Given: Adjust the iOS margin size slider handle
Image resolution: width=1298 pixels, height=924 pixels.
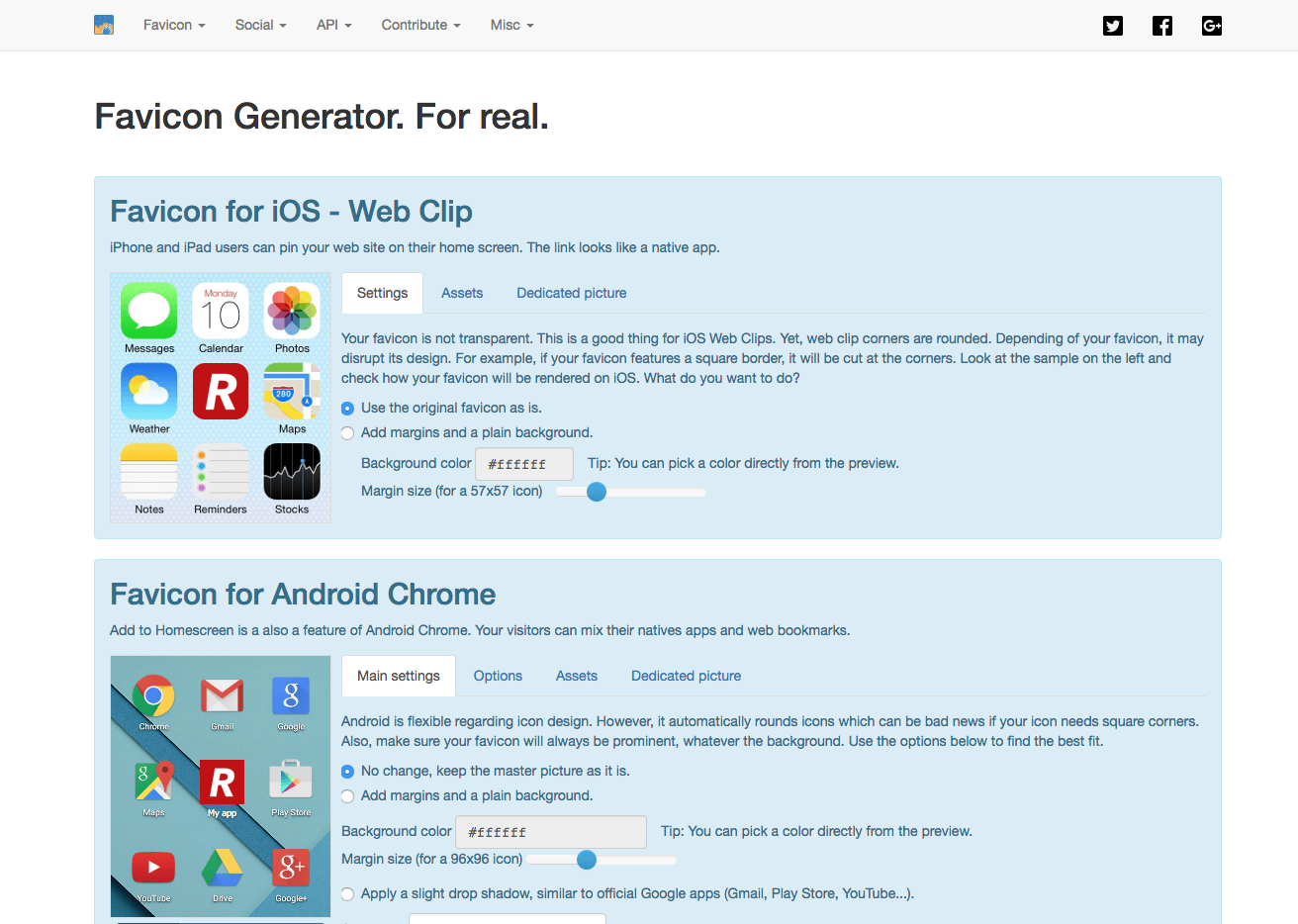Looking at the screenshot, I should coord(597,492).
